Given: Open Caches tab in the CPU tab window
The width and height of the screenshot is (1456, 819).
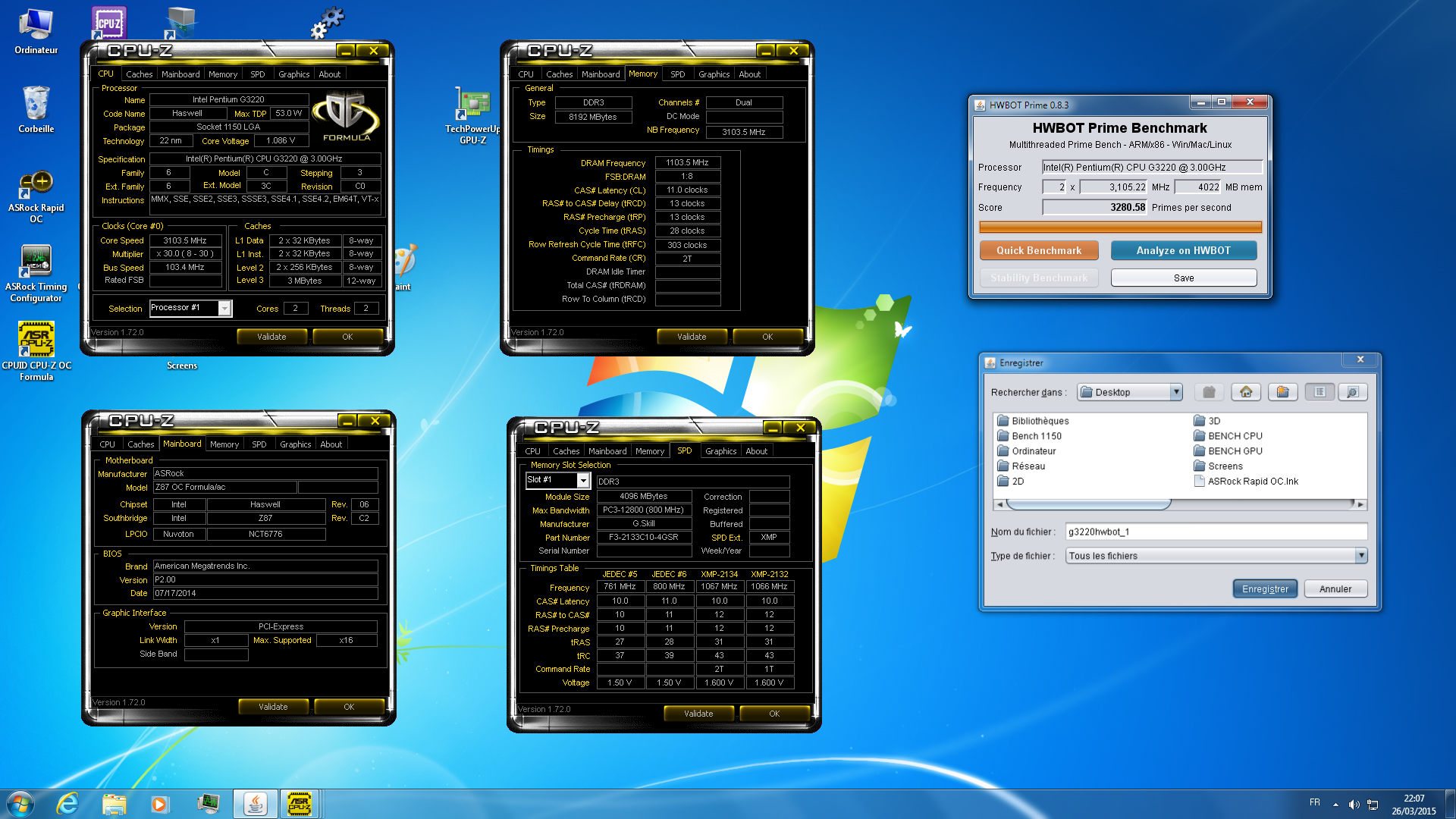Looking at the screenshot, I should pyautogui.click(x=139, y=74).
